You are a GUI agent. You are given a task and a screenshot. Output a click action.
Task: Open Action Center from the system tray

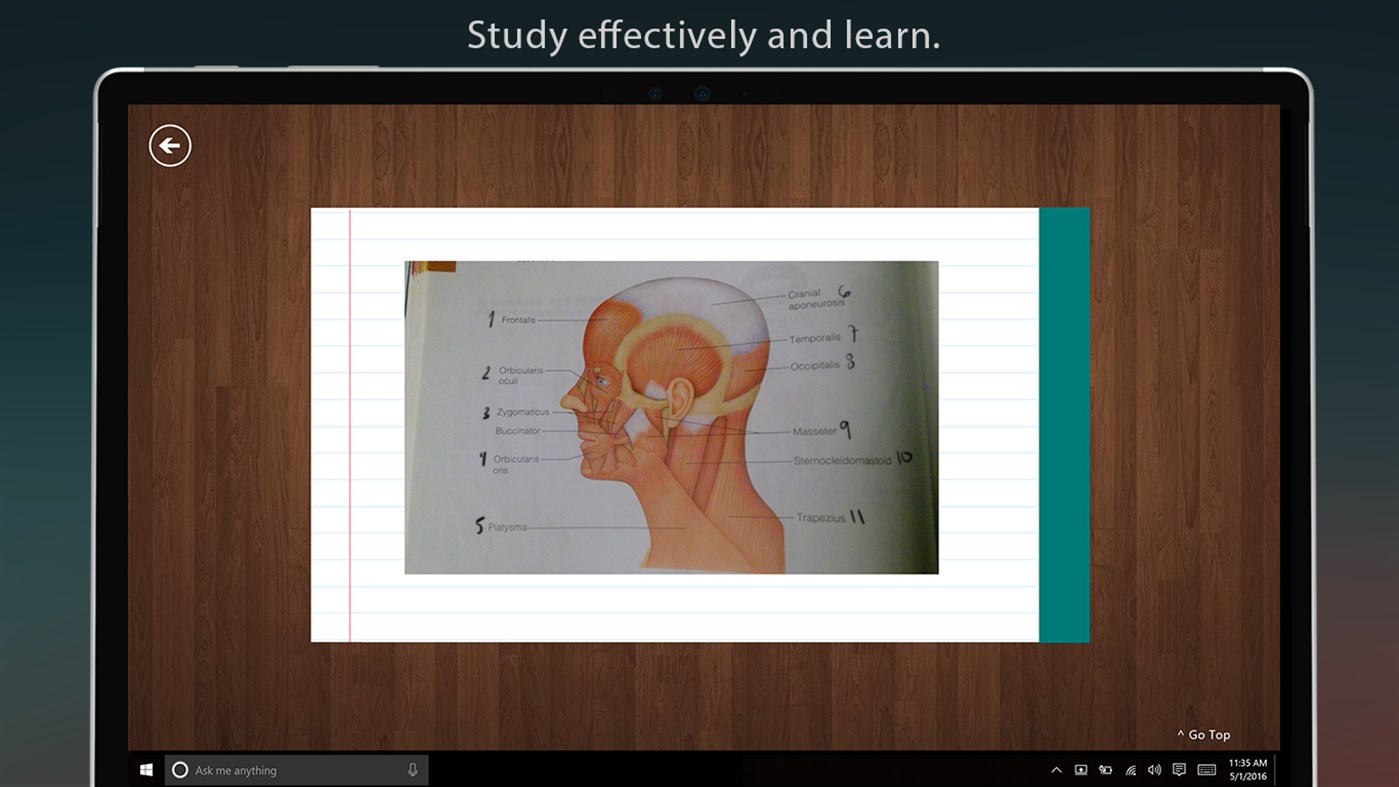[x=1179, y=770]
